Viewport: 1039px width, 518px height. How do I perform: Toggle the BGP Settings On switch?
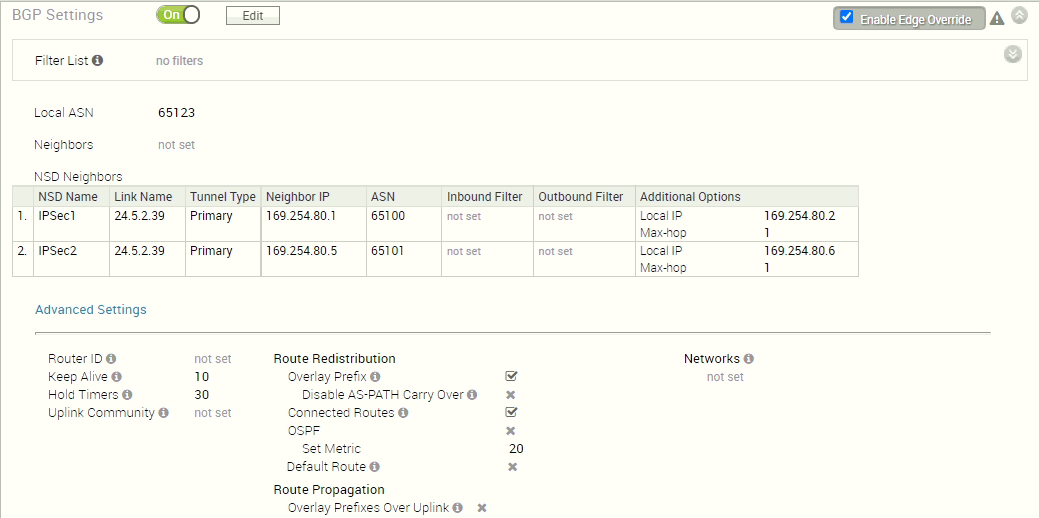click(179, 16)
